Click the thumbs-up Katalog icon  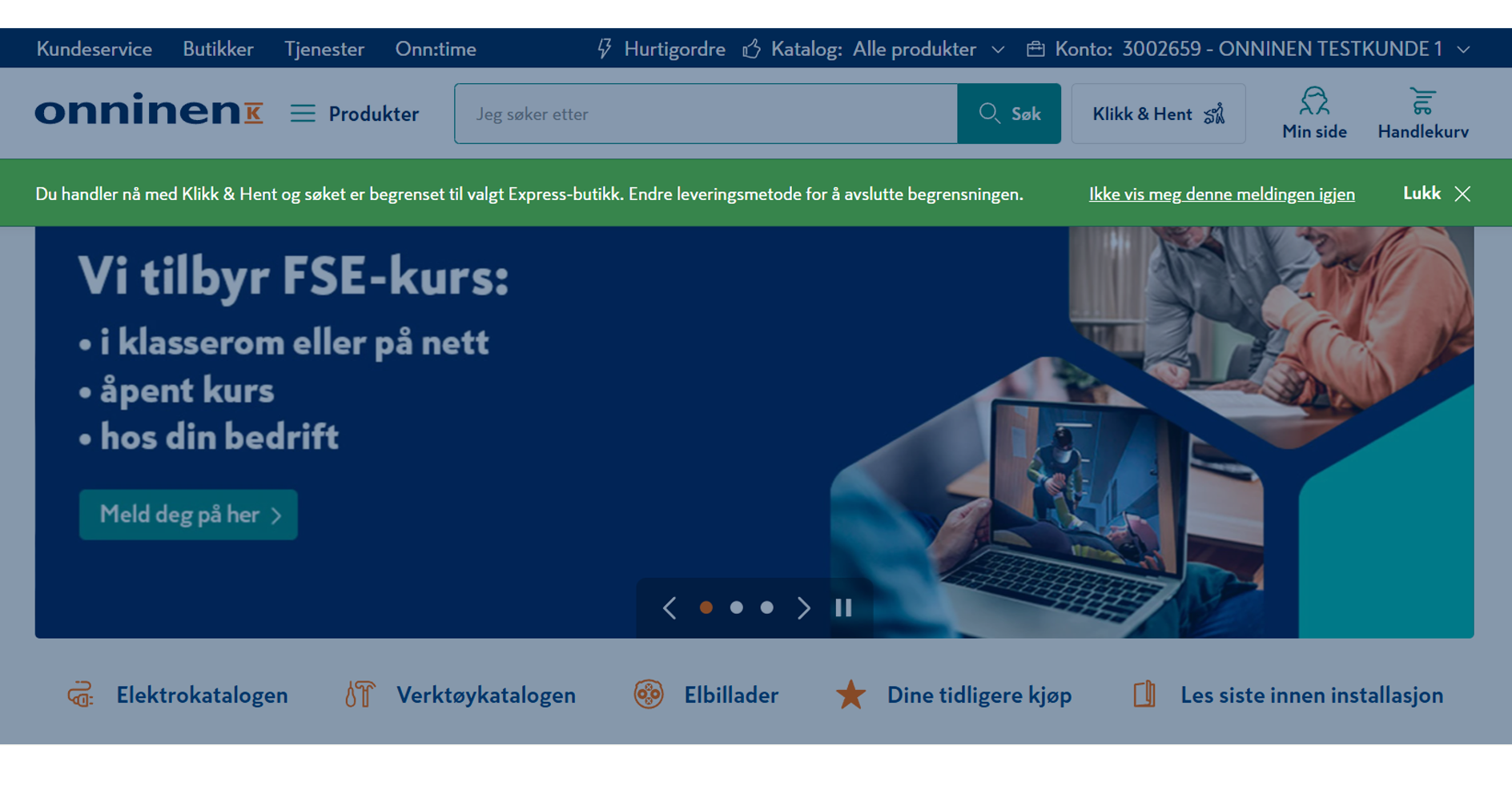point(751,49)
